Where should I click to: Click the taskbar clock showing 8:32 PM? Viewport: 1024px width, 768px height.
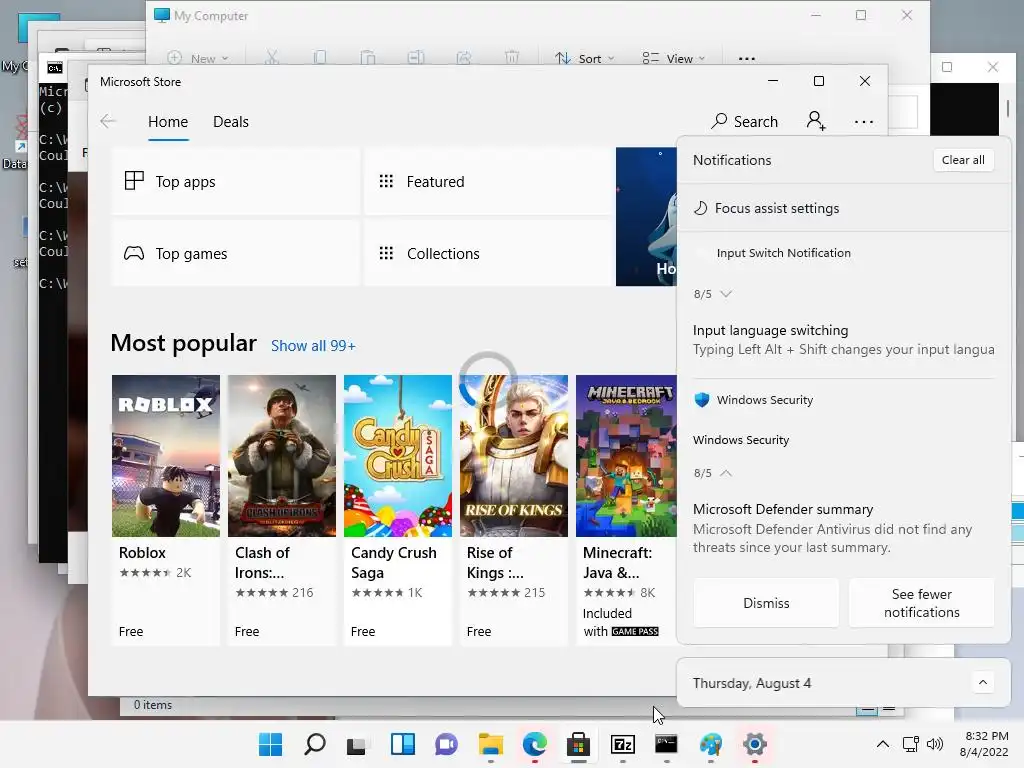tap(984, 744)
